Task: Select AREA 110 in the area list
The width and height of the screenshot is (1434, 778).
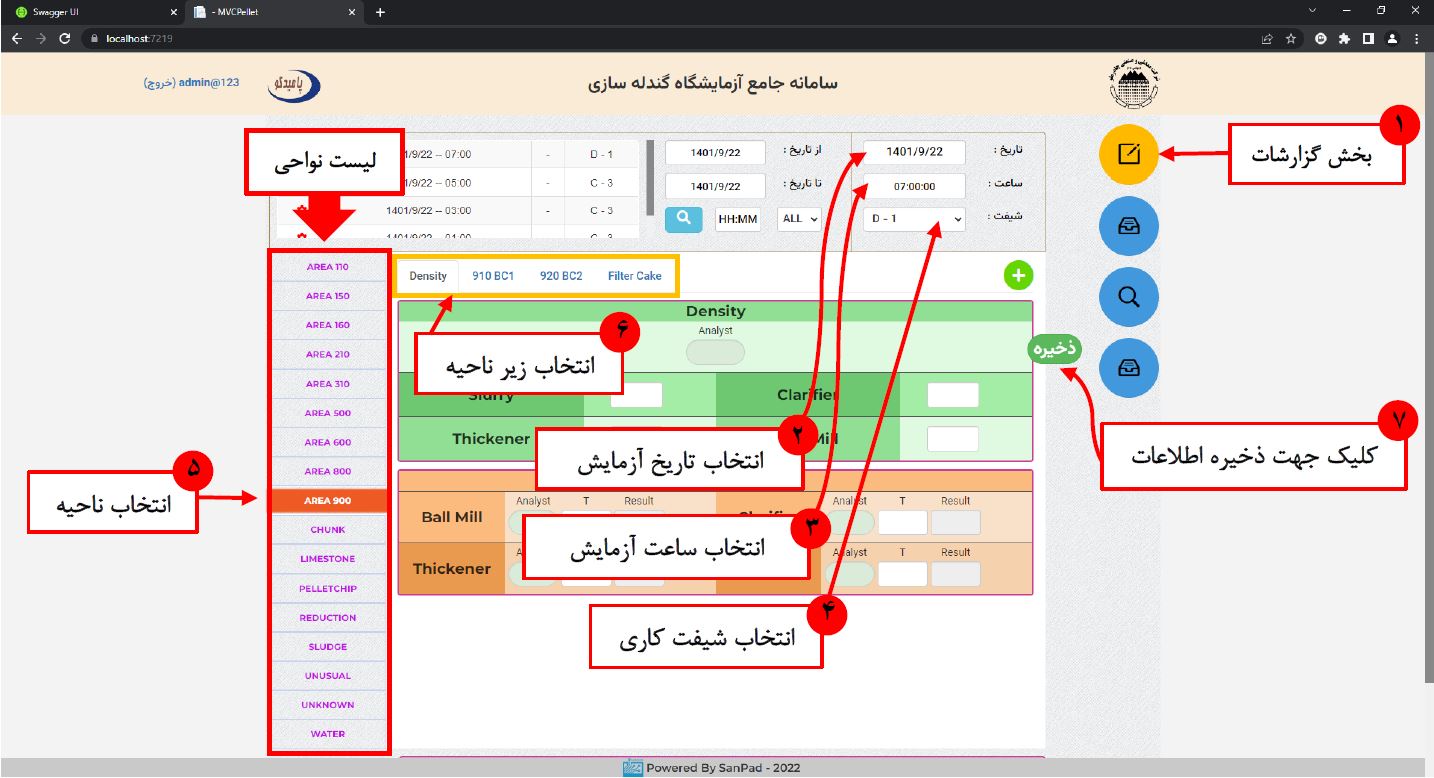Action: (x=327, y=267)
